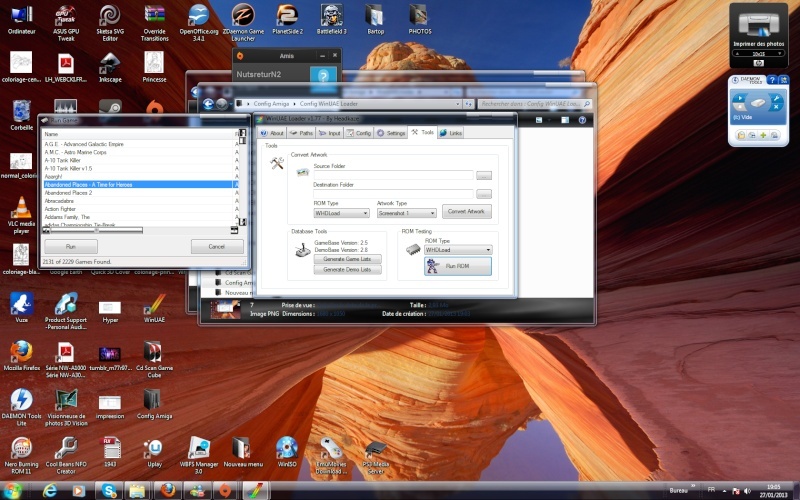Image resolution: width=800 pixels, height=500 pixels.
Task: Launch ZDaemon Game Launcher
Action: [x=243, y=23]
